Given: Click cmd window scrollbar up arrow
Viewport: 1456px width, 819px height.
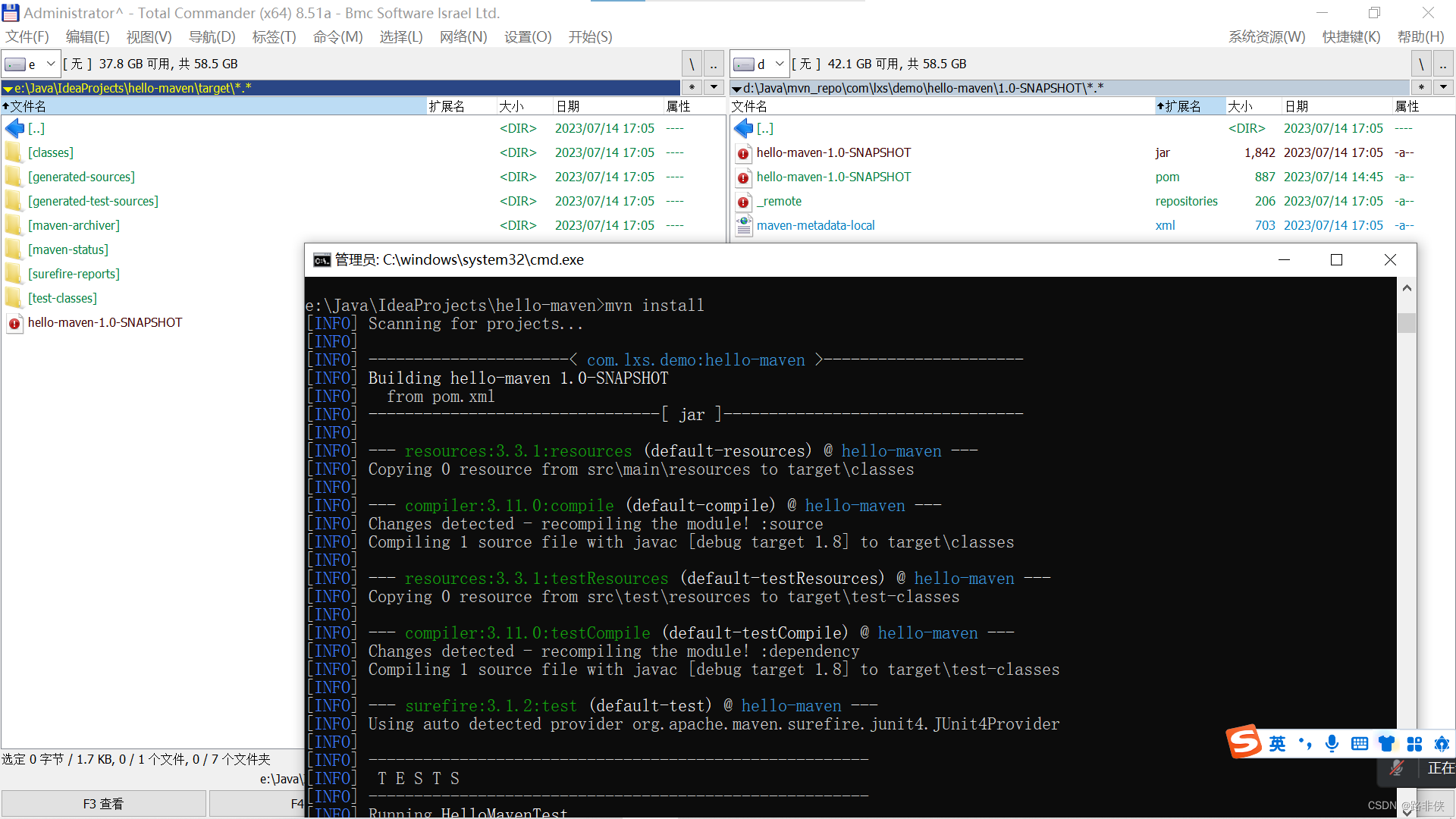Looking at the screenshot, I should click(1407, 288).
